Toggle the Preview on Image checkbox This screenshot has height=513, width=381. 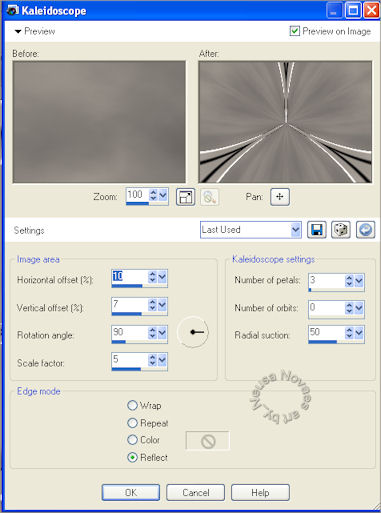[x=295, y=31]
